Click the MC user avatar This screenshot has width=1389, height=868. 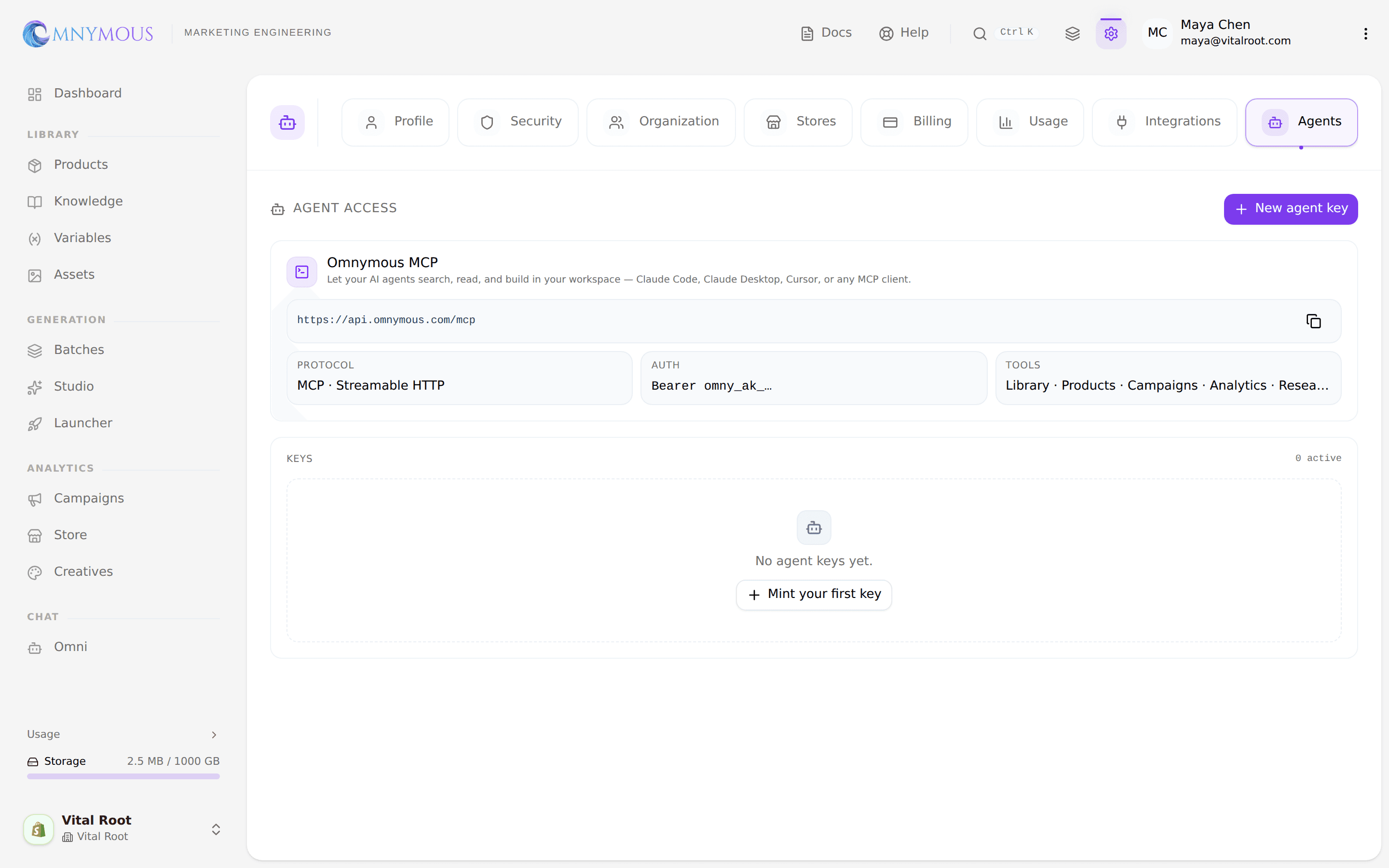[x=1157, y=33]
